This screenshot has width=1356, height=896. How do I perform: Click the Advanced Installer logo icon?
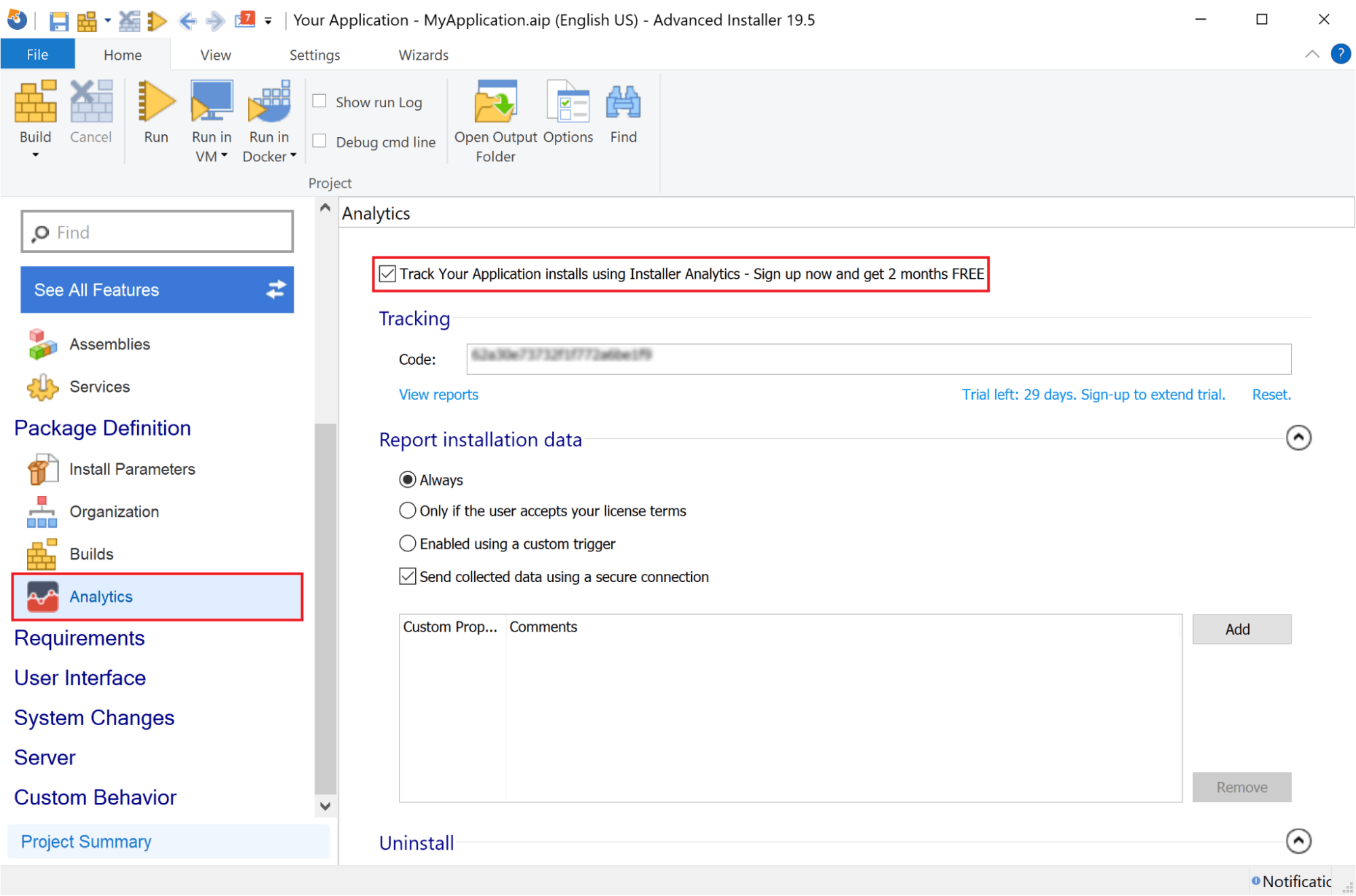[x=17, y=19]
